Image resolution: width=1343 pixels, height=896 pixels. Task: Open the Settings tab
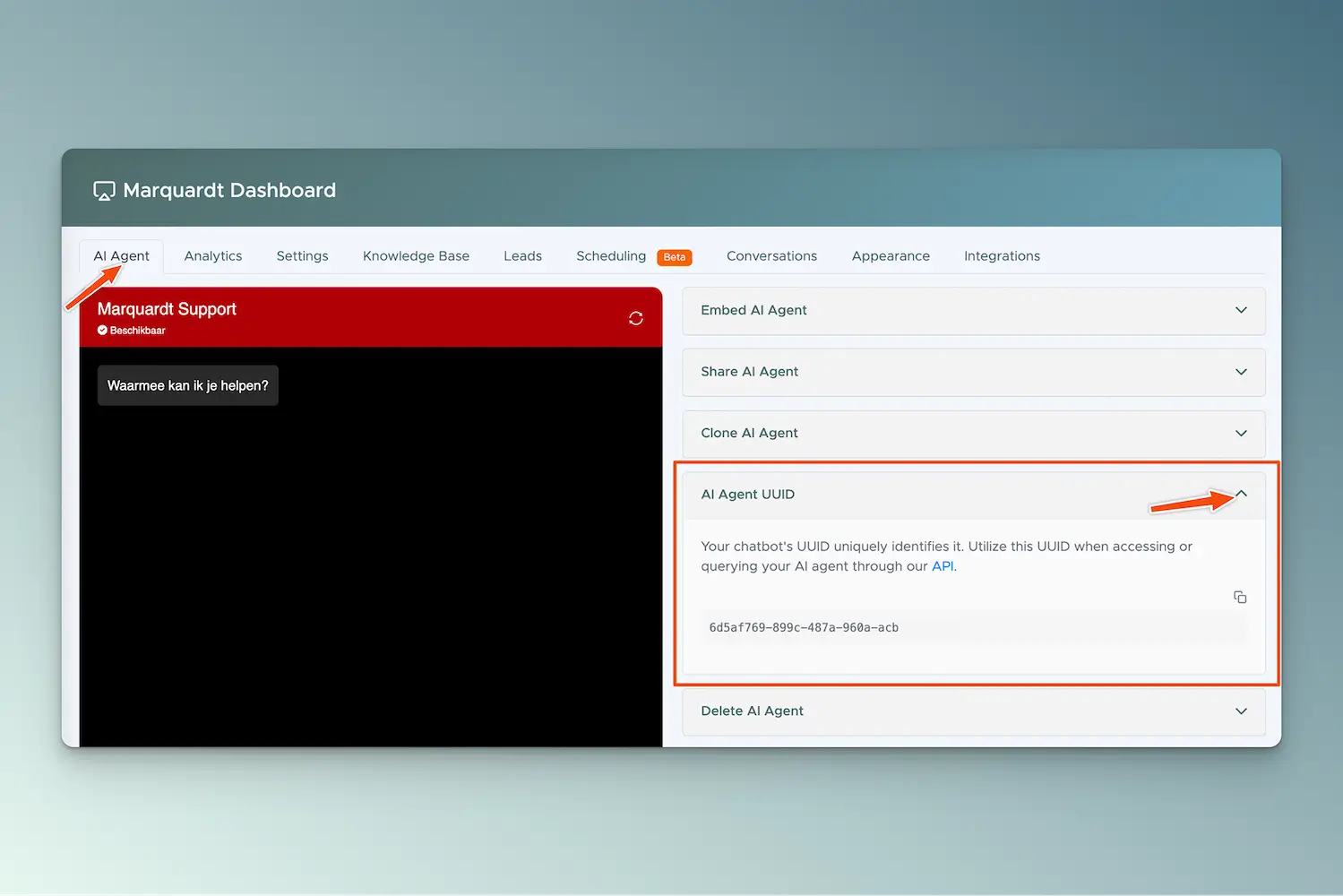coord(303,256)
